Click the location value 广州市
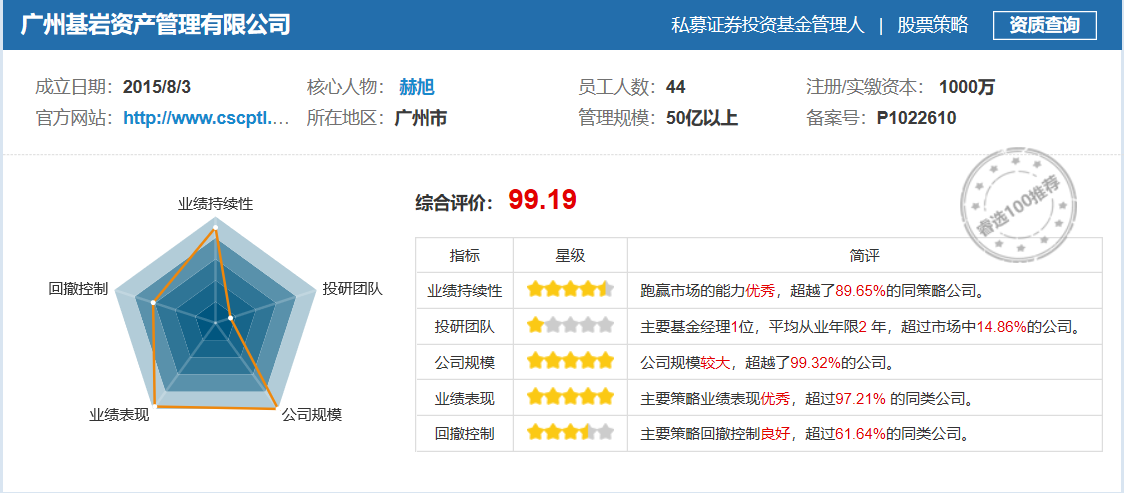This screenshot has height=493, width=1124. tap(421, 118)
